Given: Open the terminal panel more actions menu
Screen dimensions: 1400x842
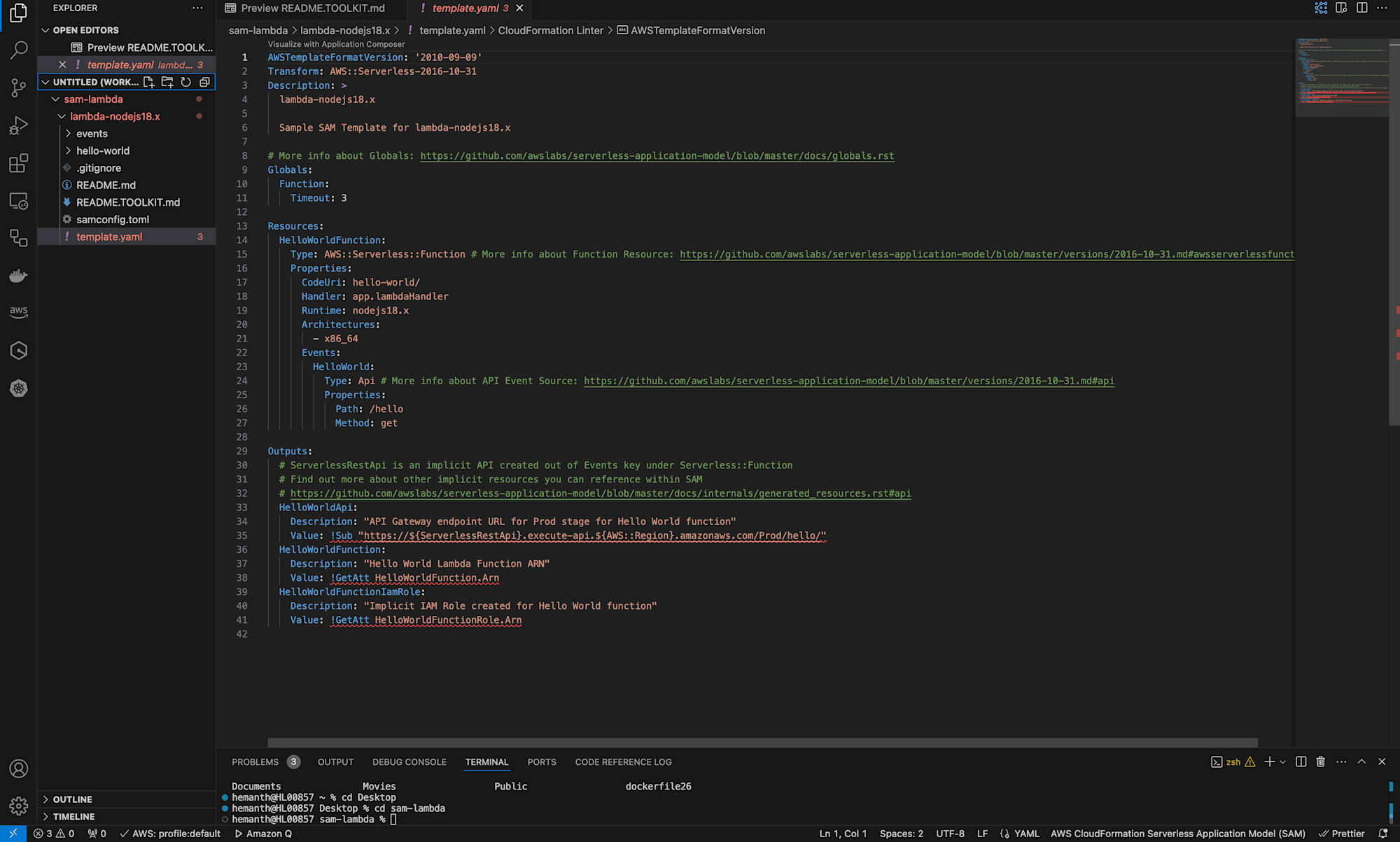Looking at the screenshot, I should coord(1341,762).
